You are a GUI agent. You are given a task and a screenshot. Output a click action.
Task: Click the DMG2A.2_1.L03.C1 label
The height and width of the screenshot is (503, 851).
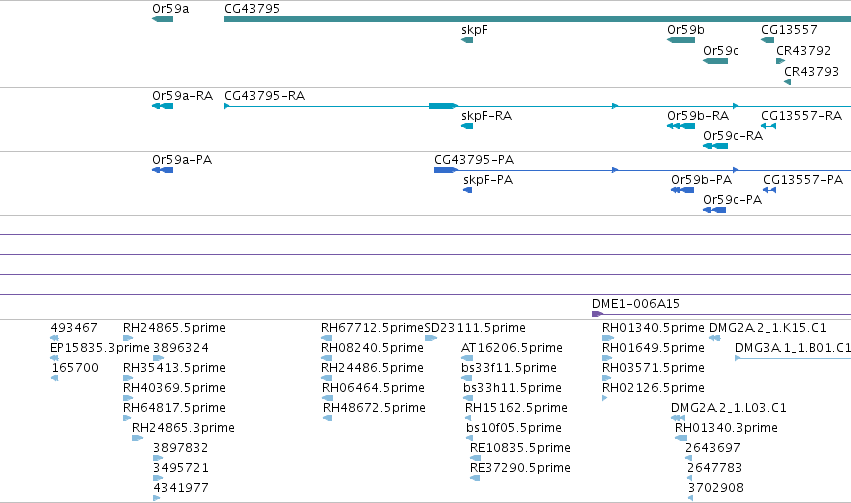(x=729, y=408)
